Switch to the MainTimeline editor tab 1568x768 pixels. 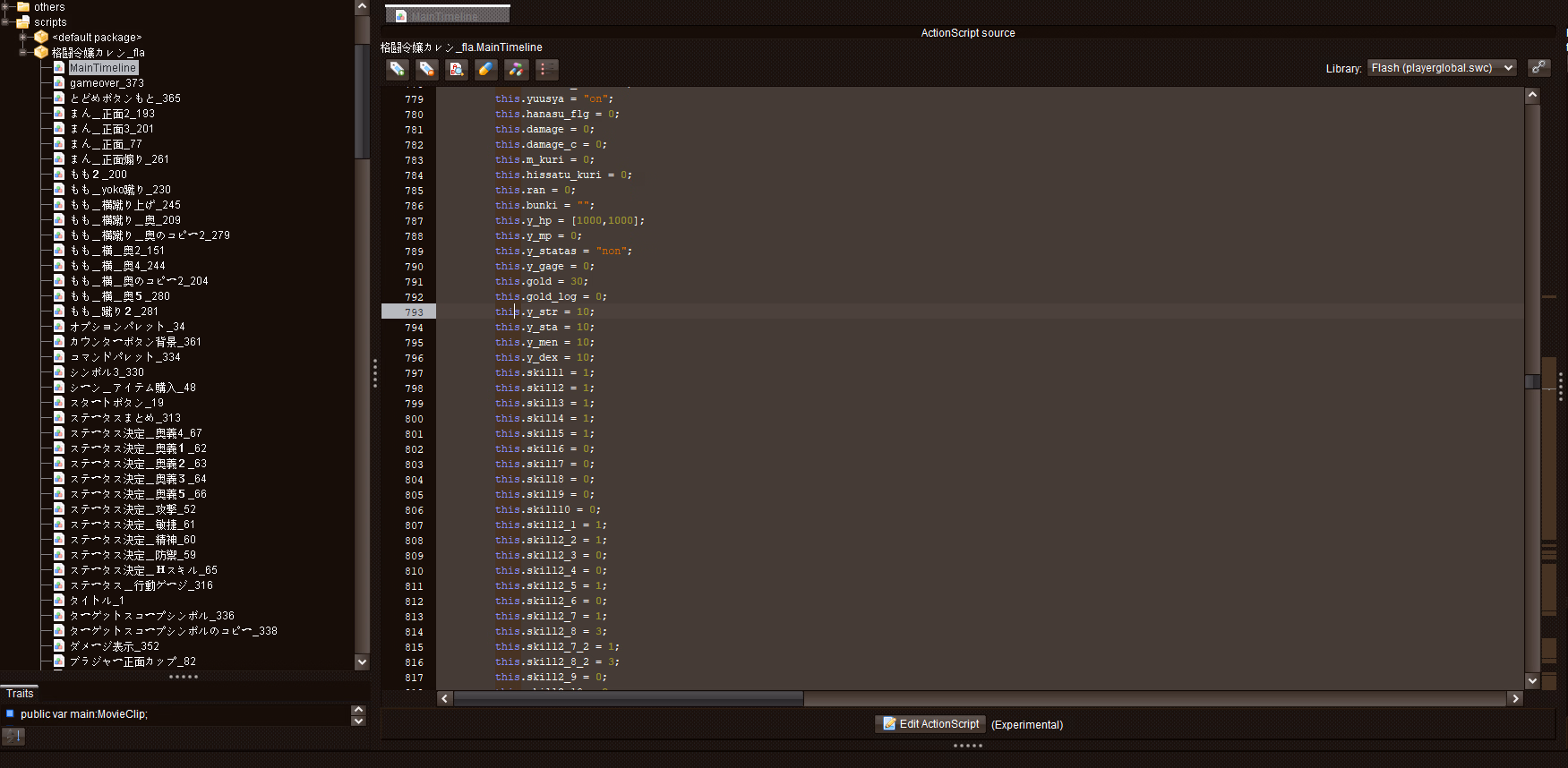(x=447, y=15)
